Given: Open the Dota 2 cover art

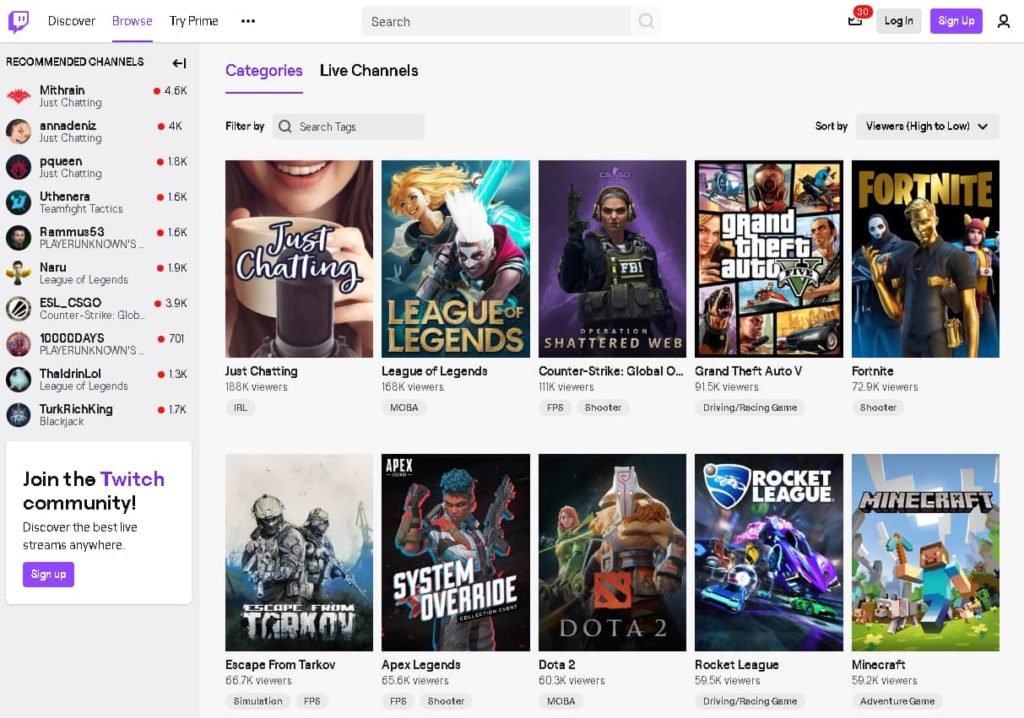Looking at the screenshot, I should click(x=613, y=553).
